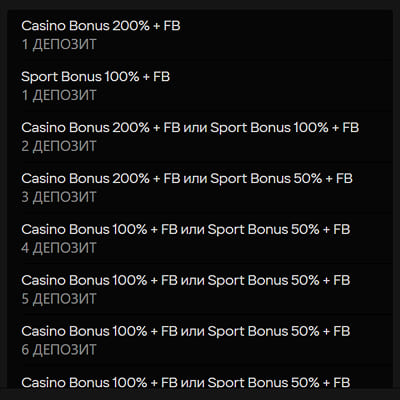This screenshot has width=400, height=400.
Task: Select Sport Bonus 50% text in the third-deposit row
Action: [x=266, y=179]
